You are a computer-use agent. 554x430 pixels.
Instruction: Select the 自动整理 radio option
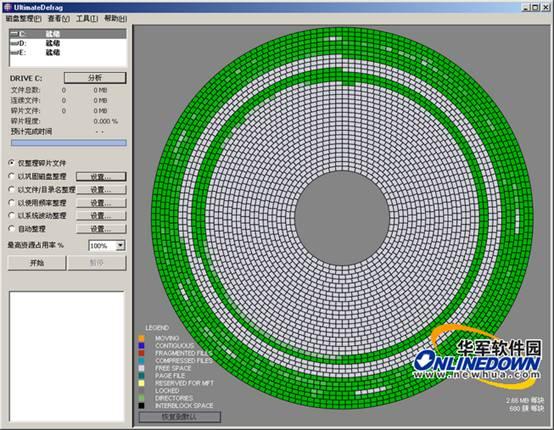pyautogui.click(x=12, y=229)
